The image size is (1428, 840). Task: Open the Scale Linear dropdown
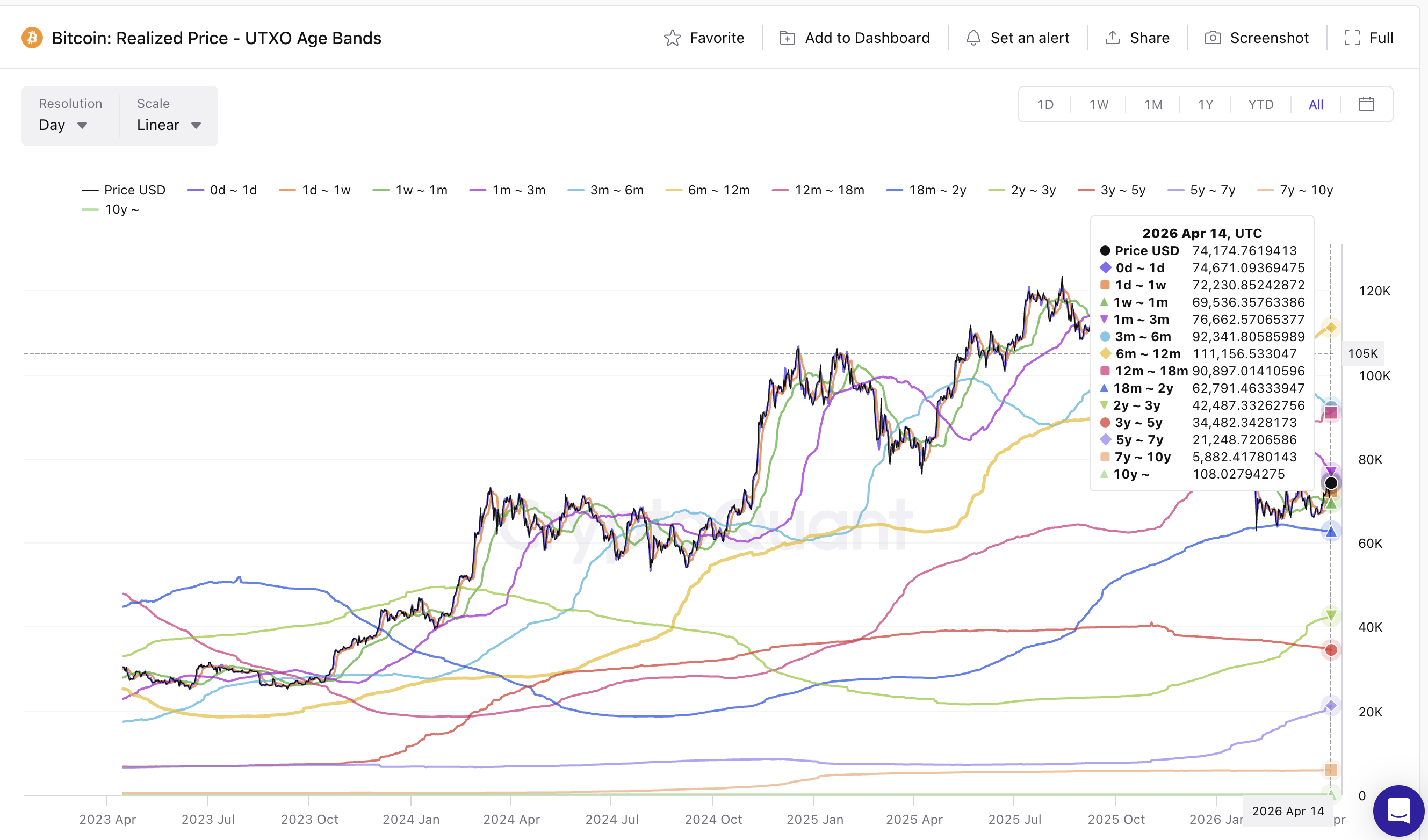click(x=168, y=125)
